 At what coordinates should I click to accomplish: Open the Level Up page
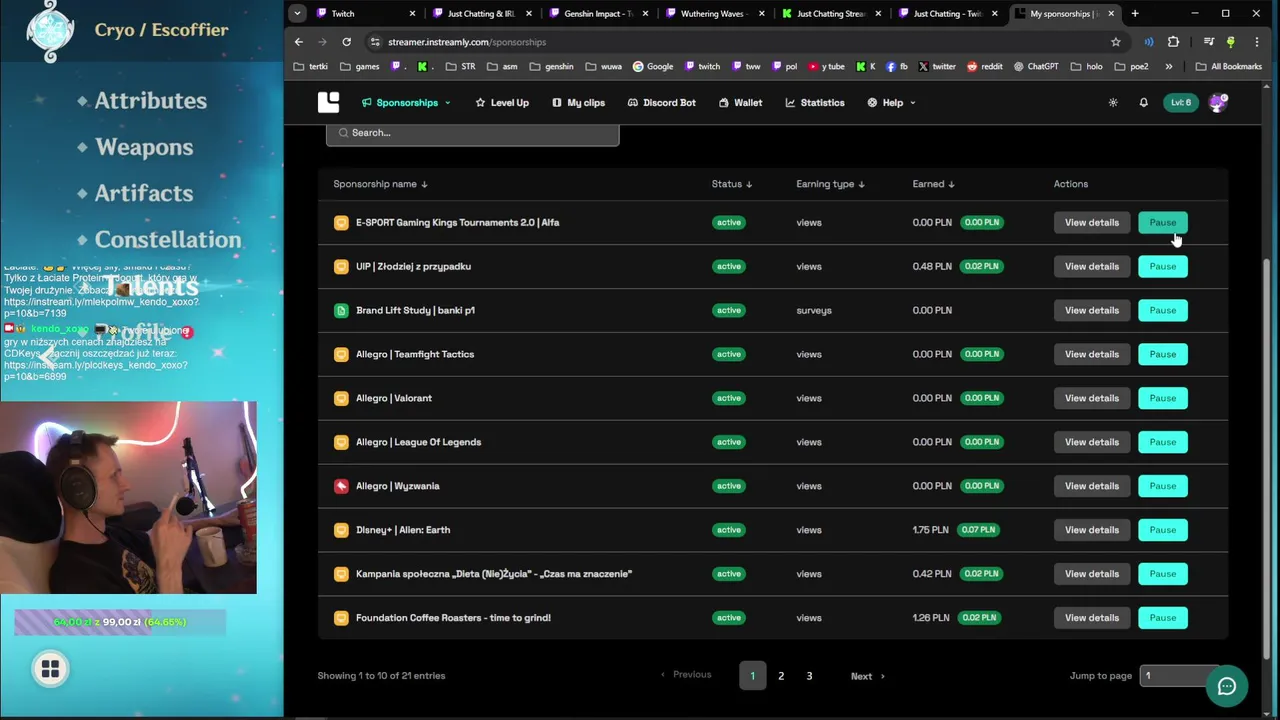click(x=502, y=102)
